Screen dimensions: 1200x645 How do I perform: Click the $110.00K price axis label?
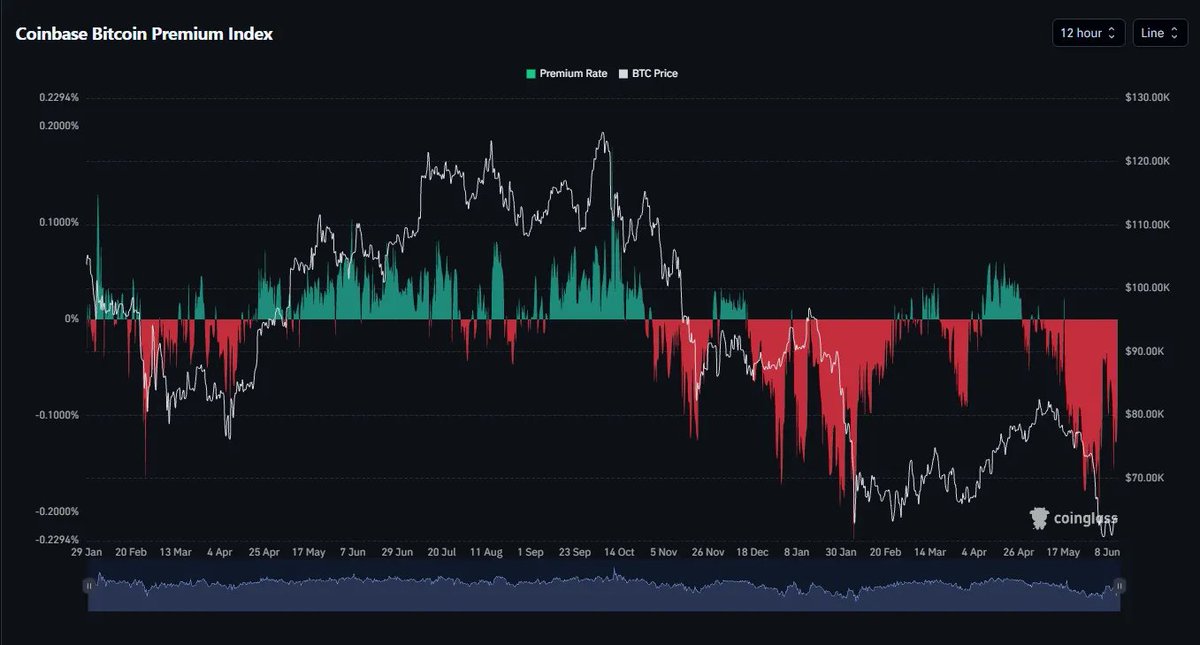click(1147, 225)
